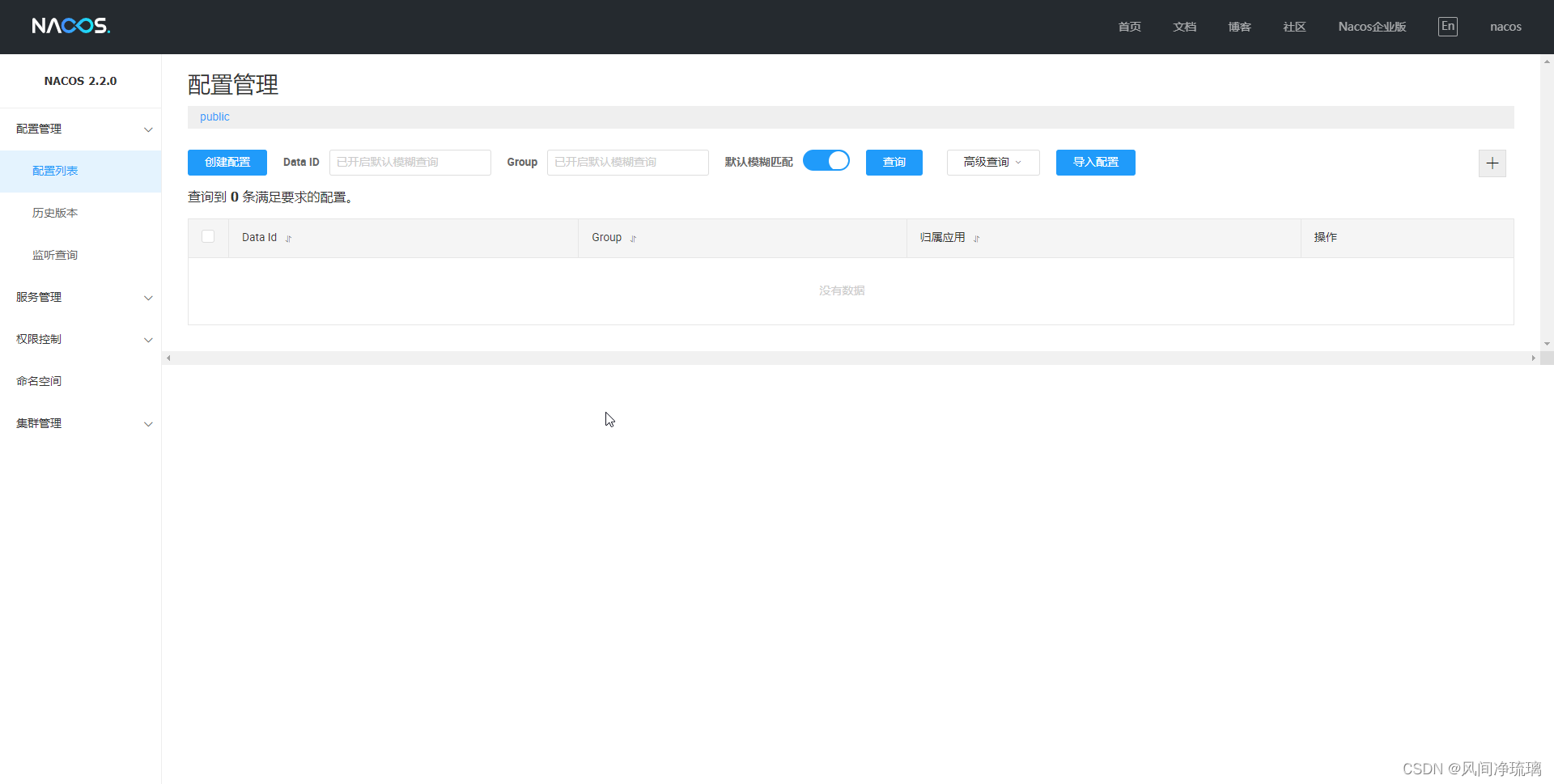
Task: Open 博客 in top navigation
Action: (1239, 27)
